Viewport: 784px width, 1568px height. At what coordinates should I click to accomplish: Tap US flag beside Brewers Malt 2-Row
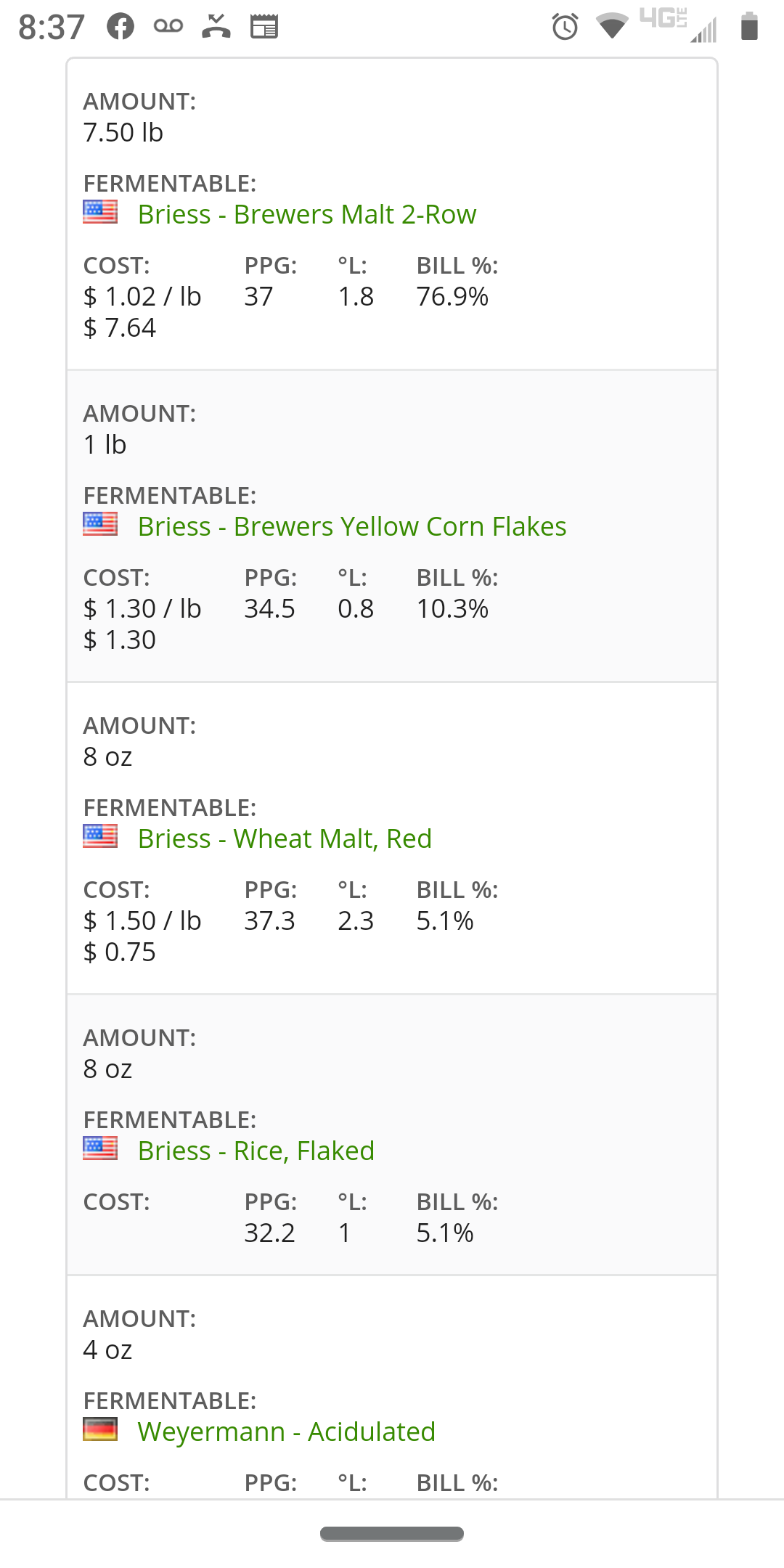point(100,212)
